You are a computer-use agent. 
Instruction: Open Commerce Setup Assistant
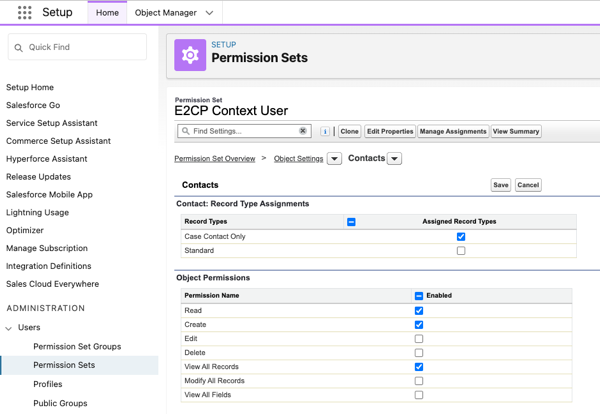coord(58,141)
